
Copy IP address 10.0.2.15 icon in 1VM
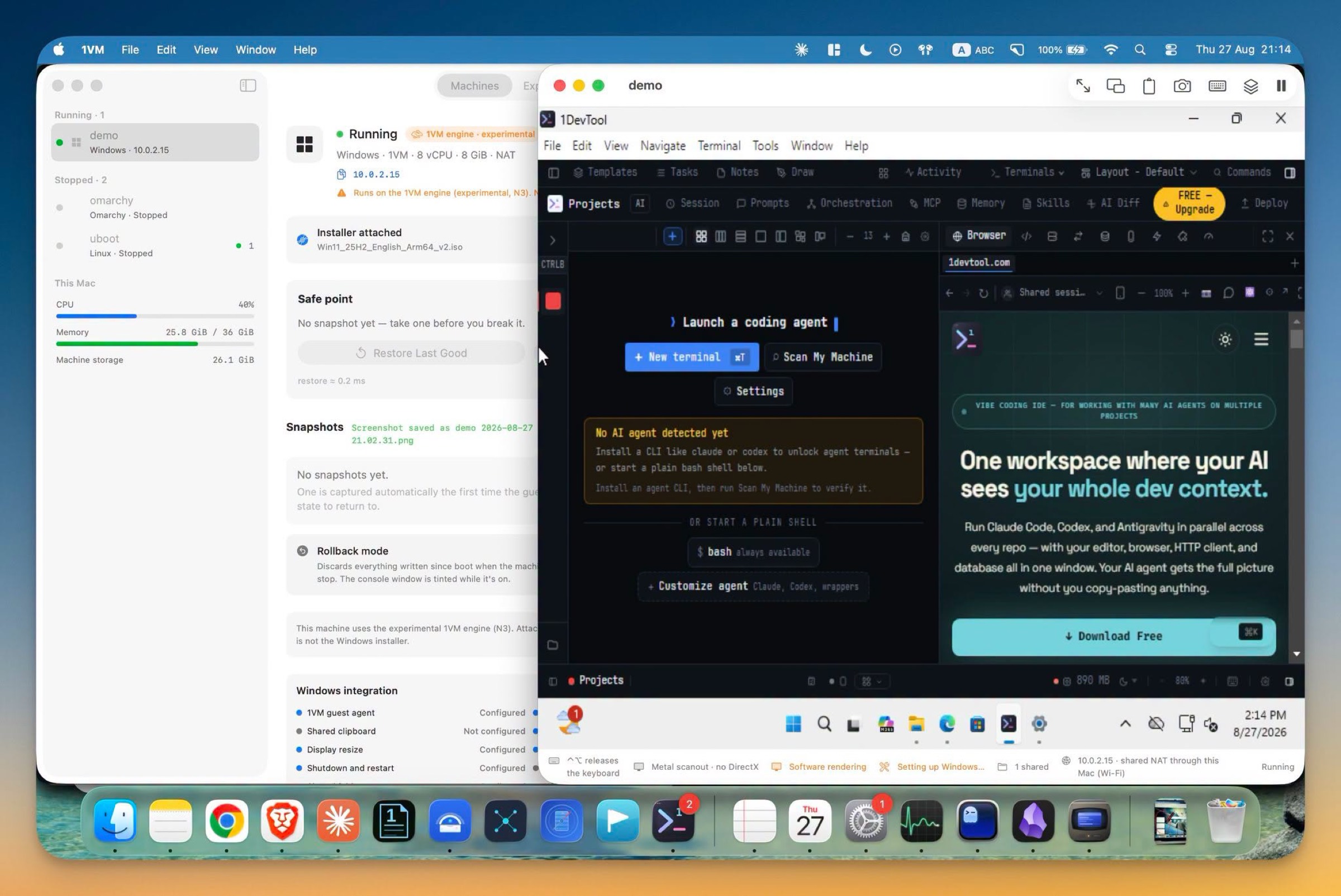point(341,174)
